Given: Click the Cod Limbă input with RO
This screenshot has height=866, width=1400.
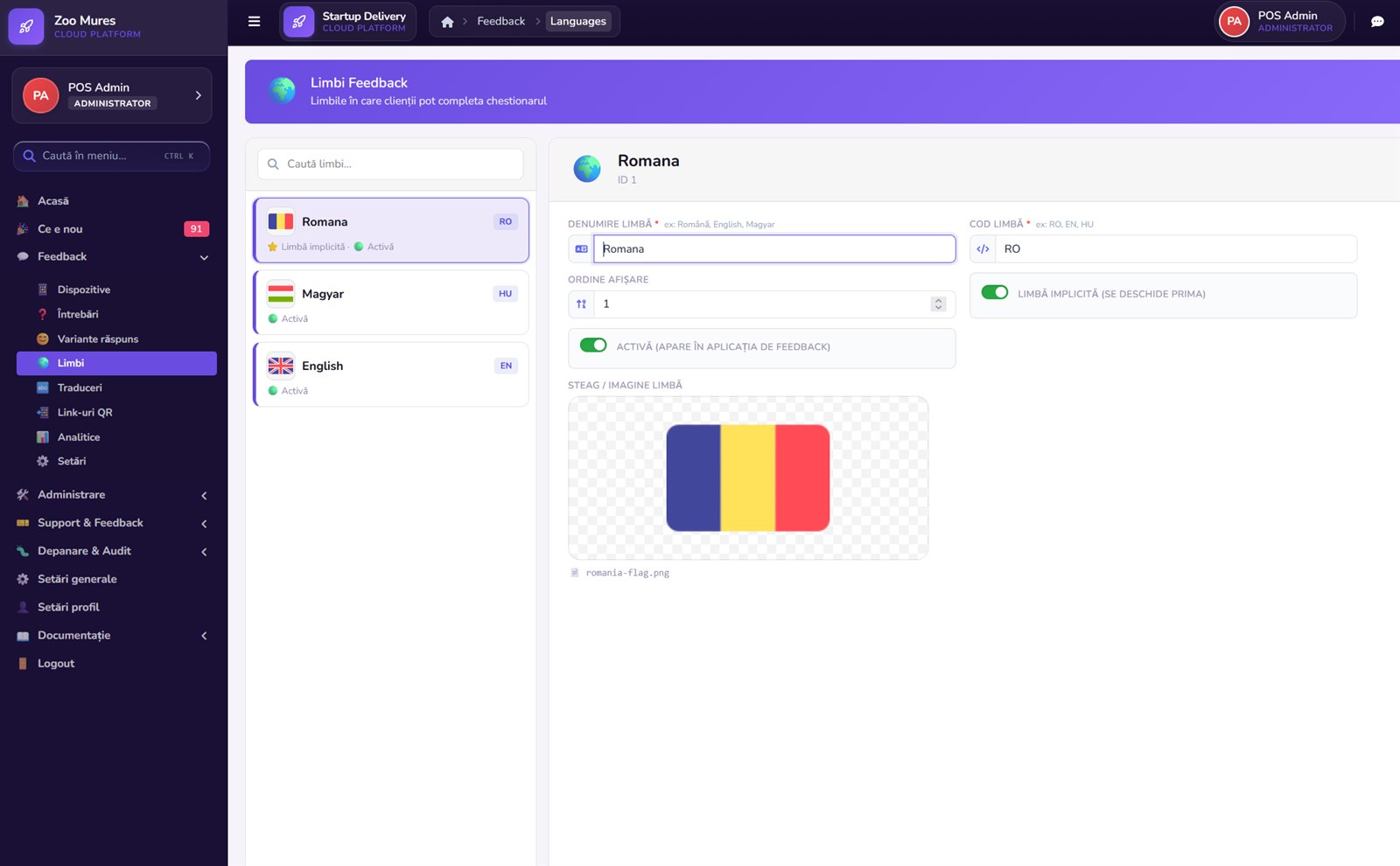Looking at the screenshot, I should tap(1175, 249).
